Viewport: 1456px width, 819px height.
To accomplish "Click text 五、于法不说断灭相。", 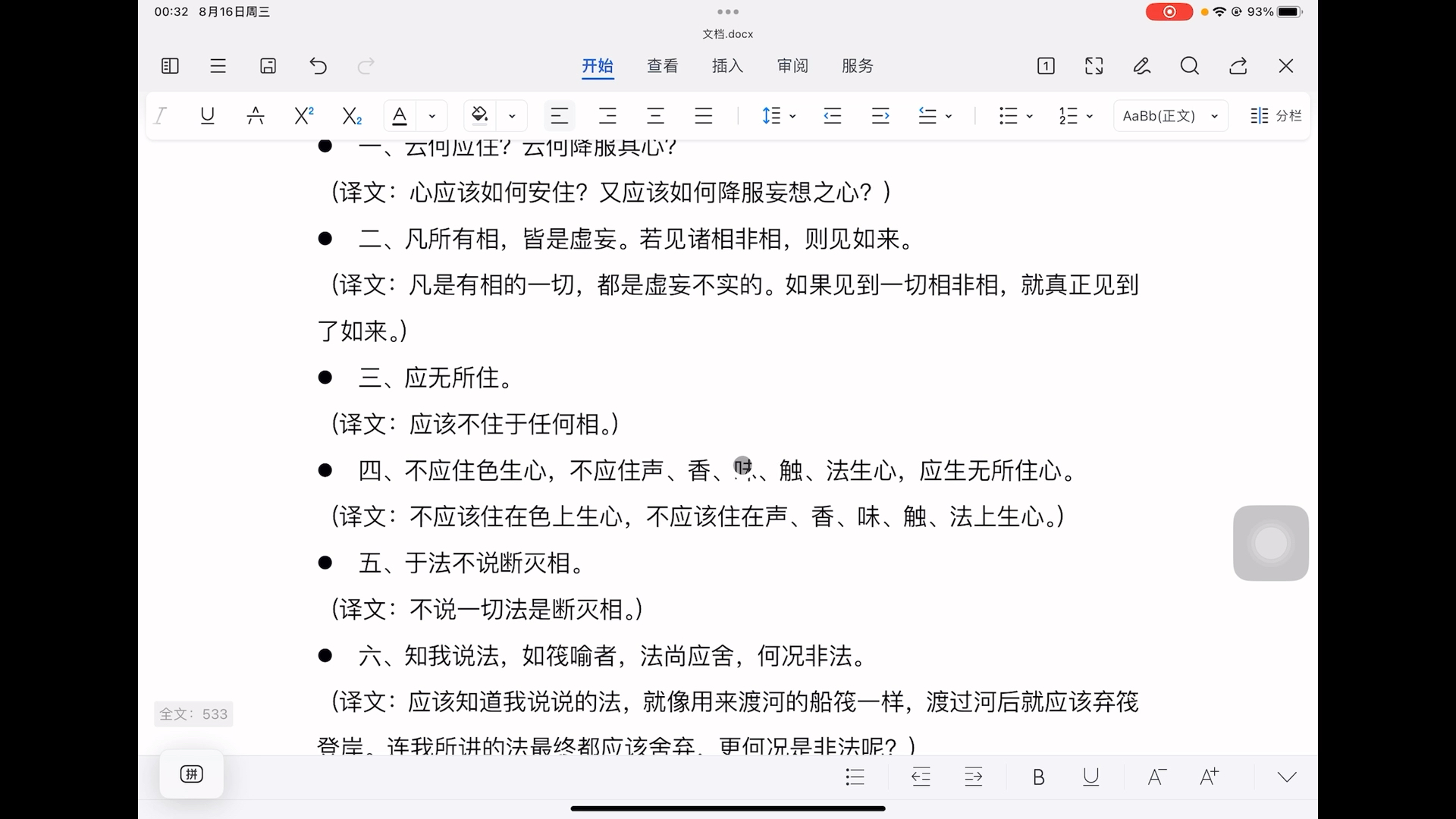I will [x=472, y=563].
